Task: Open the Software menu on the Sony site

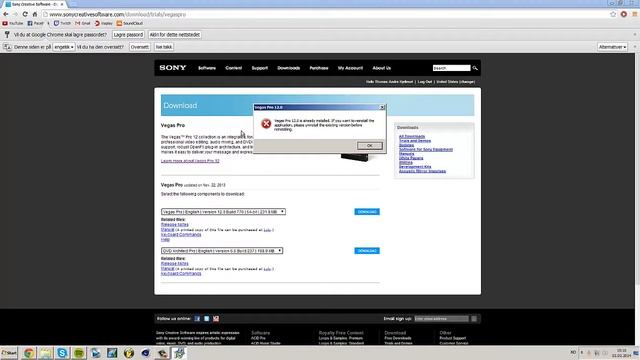Action: pyautogui.click(x=207, y=68)
